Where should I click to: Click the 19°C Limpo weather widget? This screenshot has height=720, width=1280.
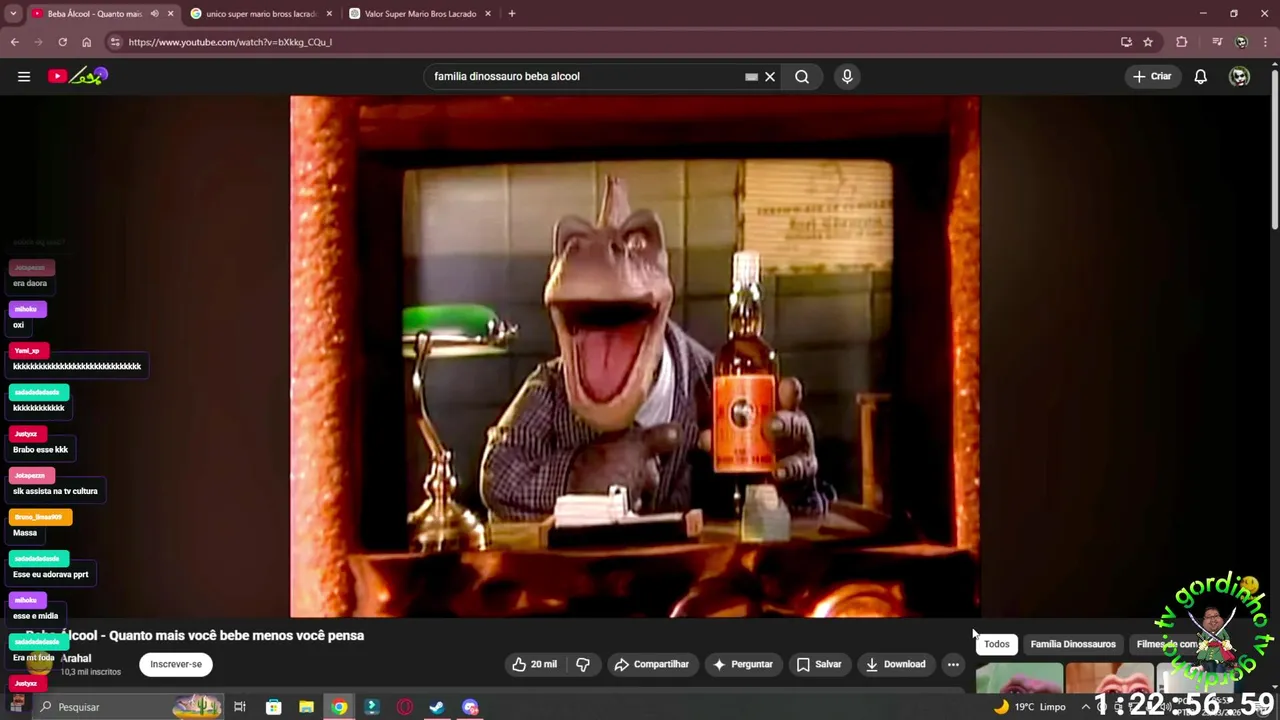pyautogui.click(x=1029, y=707)
